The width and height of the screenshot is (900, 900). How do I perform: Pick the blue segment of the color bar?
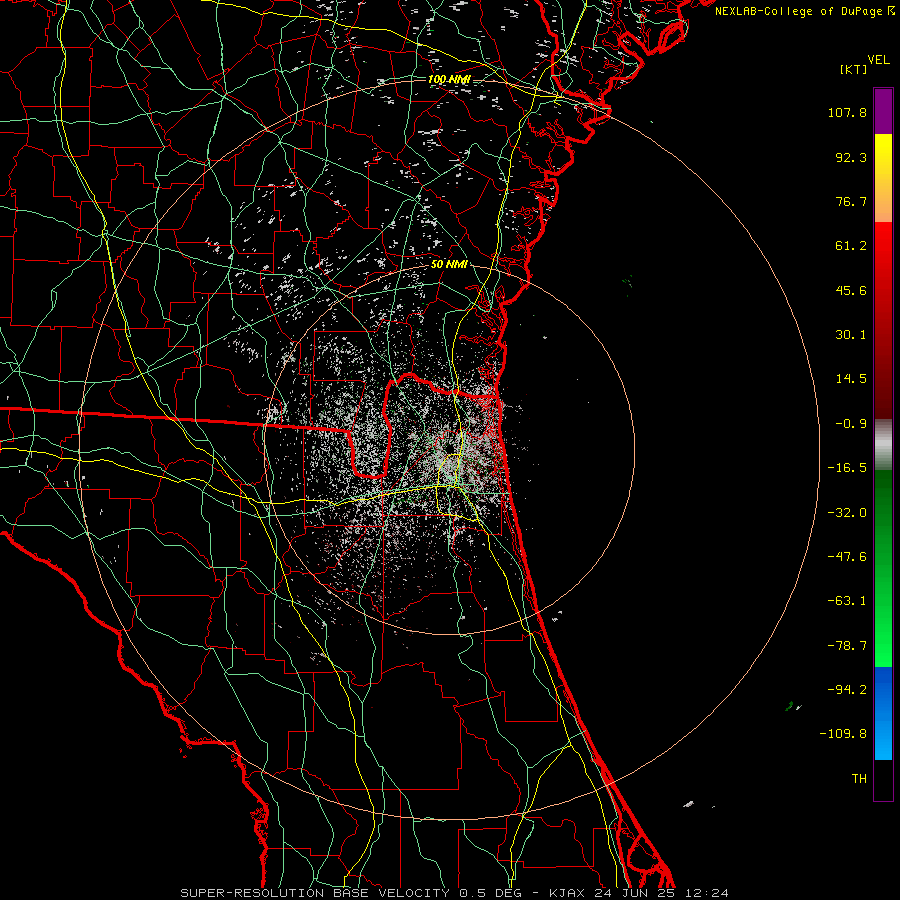pyautogui.click(x=883, y=713)
